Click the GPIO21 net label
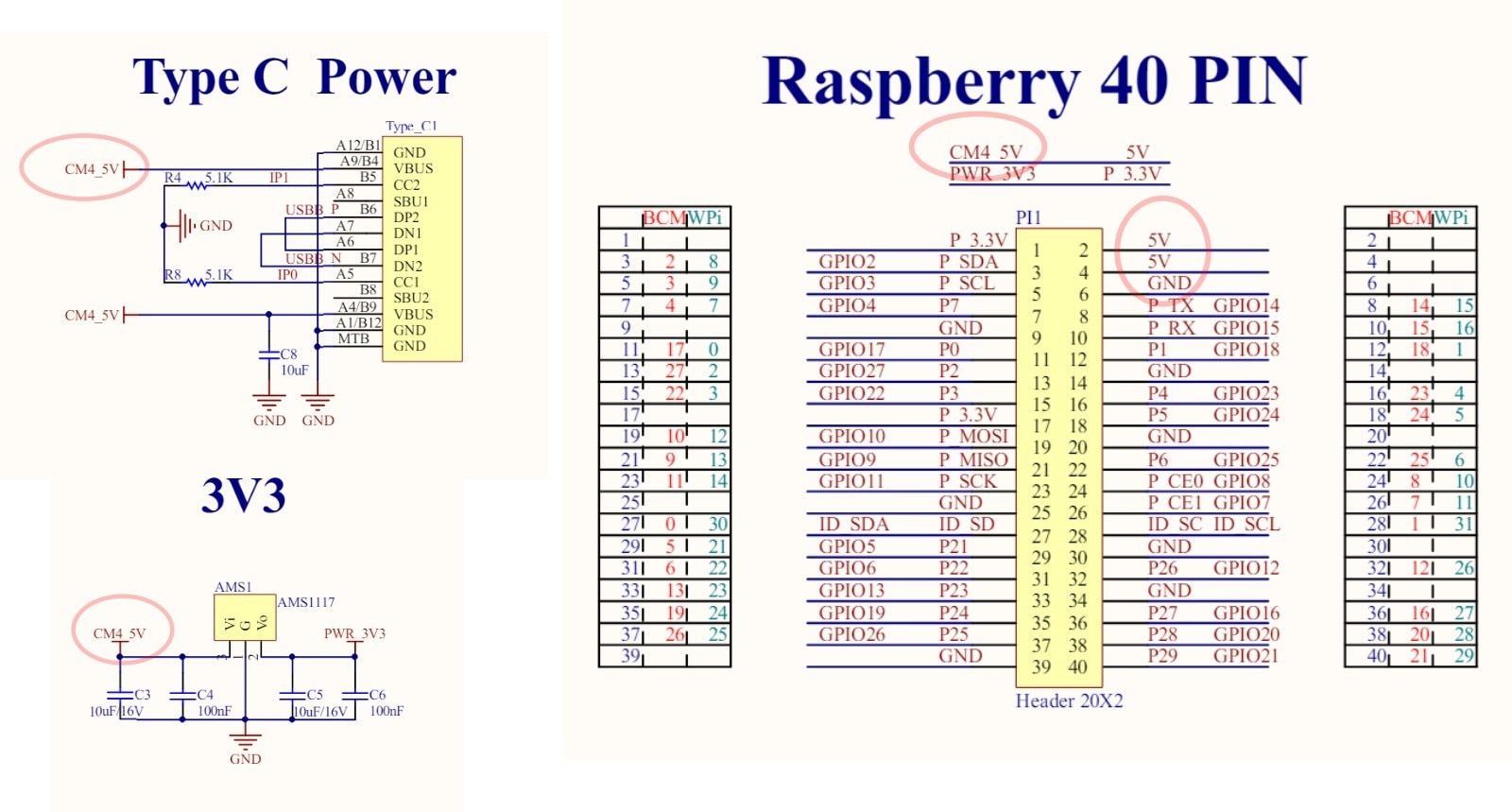Image resolution: width=1512 pixels, height=812 pixels. (x=1246, y=656)
